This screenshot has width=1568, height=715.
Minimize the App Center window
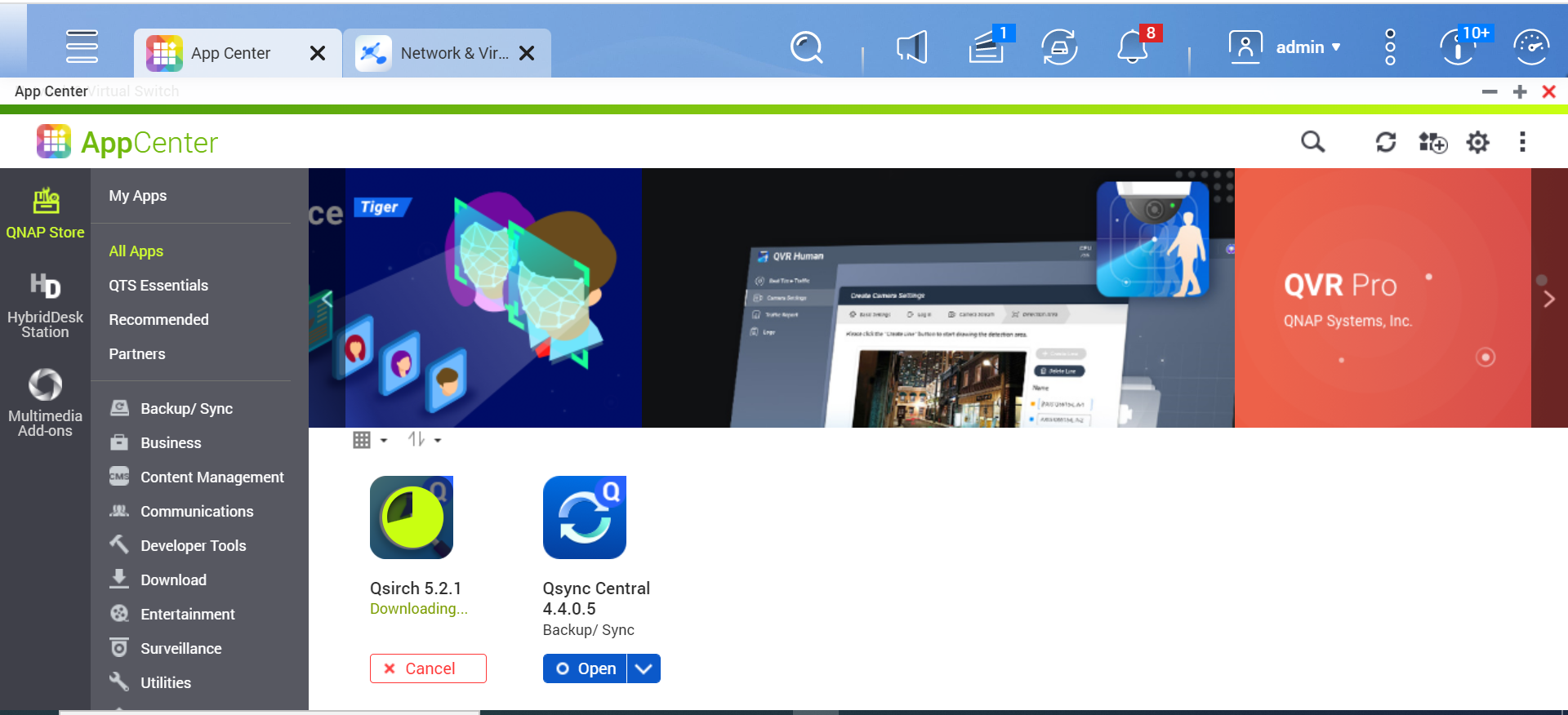(1490, 91)
